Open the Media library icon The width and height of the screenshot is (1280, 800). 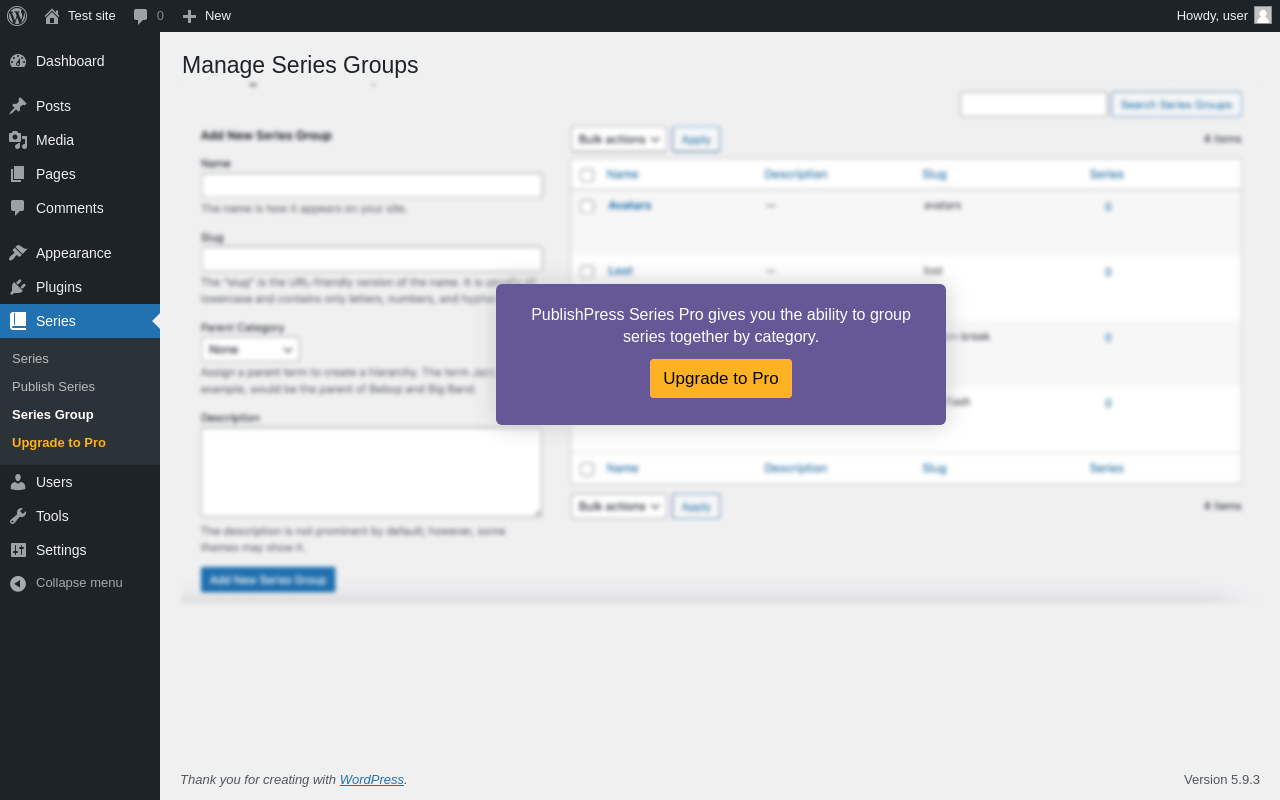pos(18,140)
